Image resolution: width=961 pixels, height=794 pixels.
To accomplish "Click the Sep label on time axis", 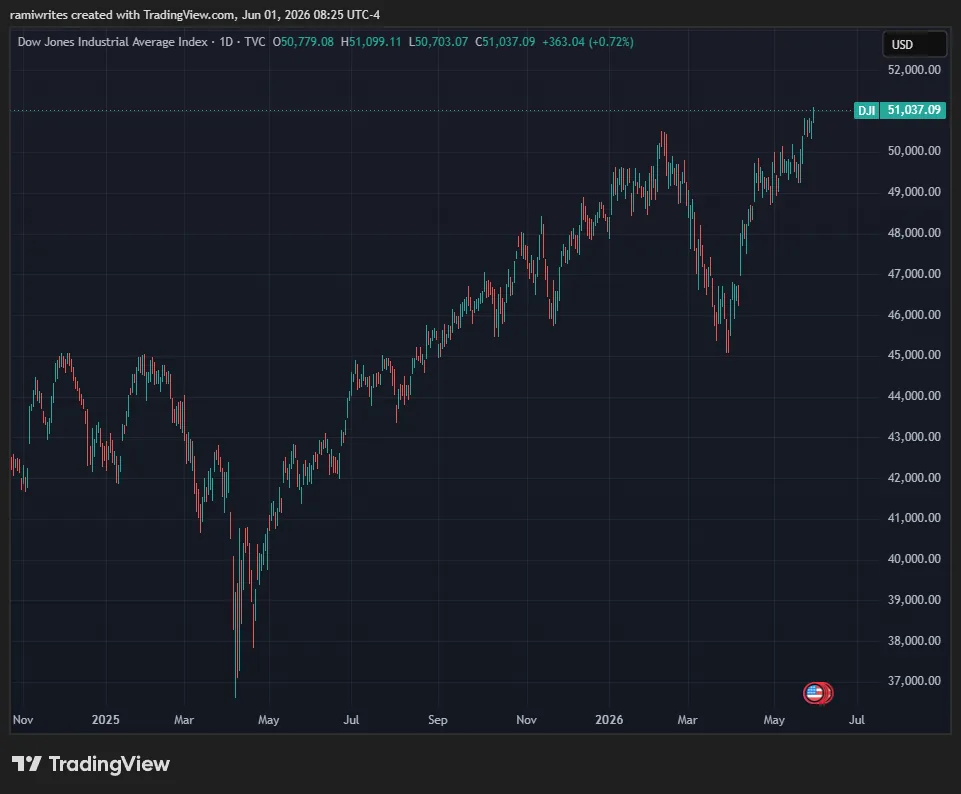I will pyautogui.click(x=438, y=720).
